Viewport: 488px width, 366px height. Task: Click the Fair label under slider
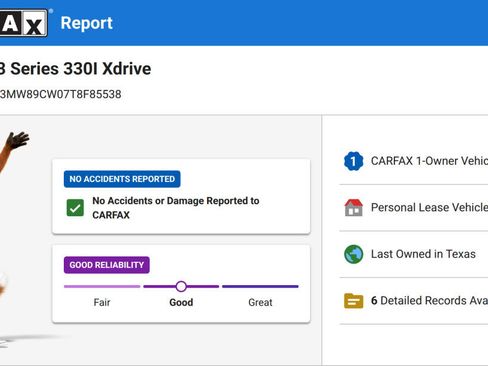pyautogui.click(x=102, y=302)
